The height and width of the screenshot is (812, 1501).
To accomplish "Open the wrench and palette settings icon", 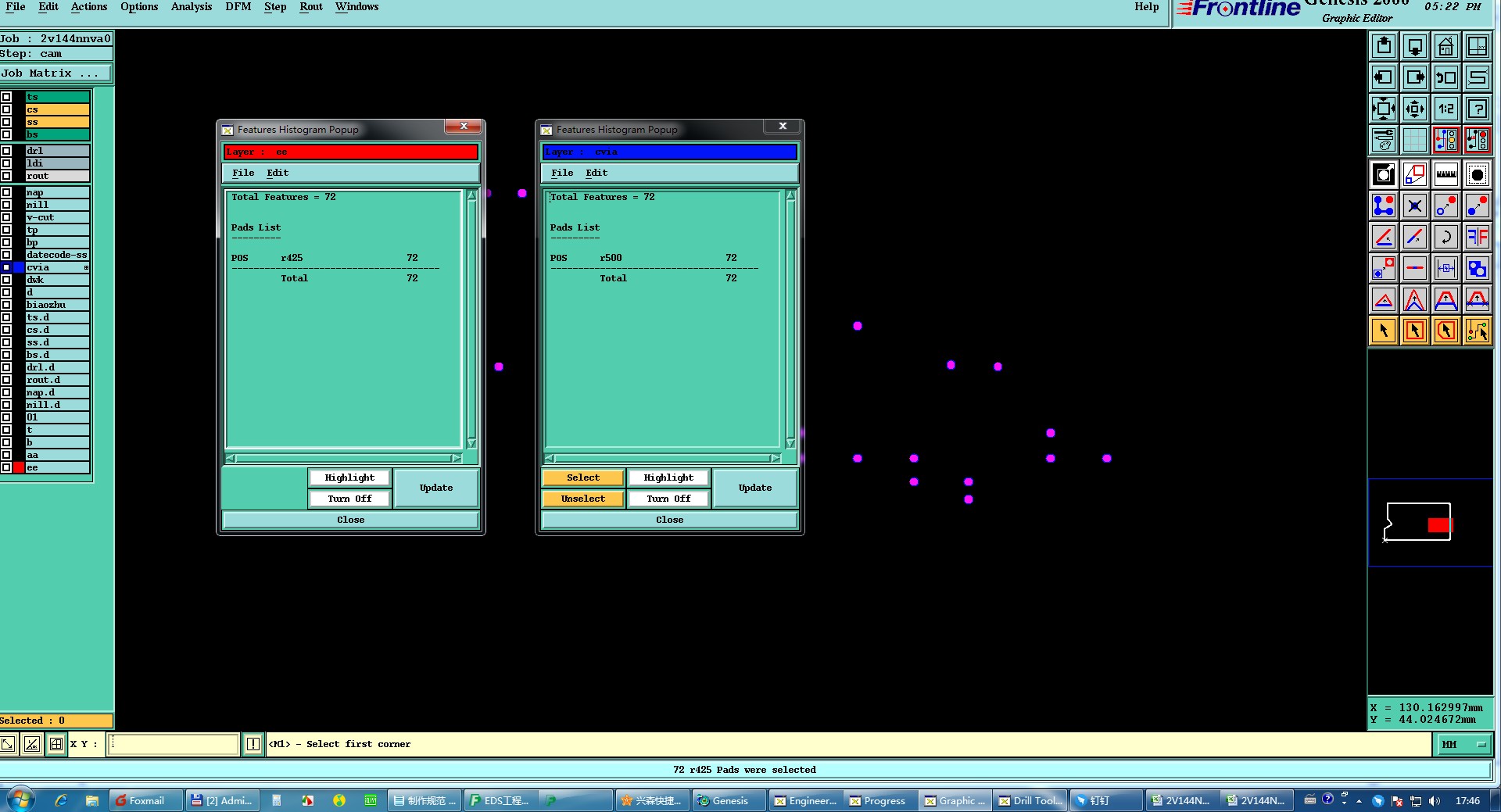I will coord(1384,140).
